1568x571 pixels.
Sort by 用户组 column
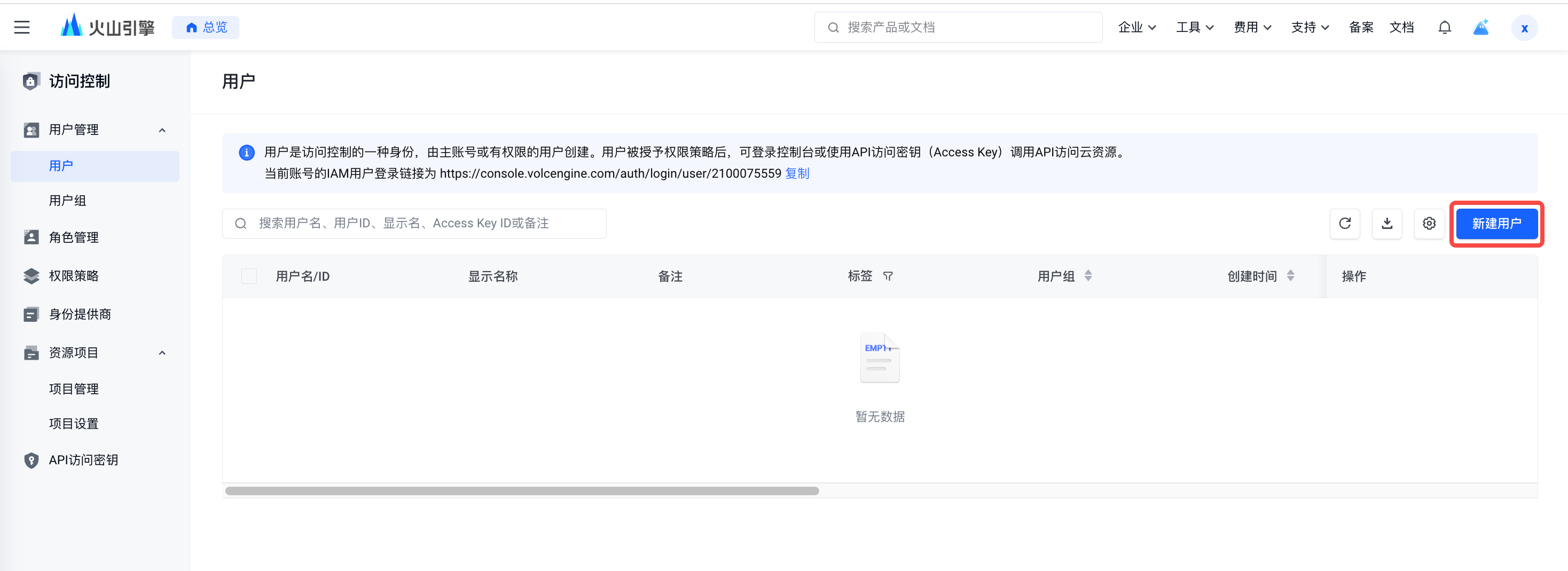[x=1088, y=276]
